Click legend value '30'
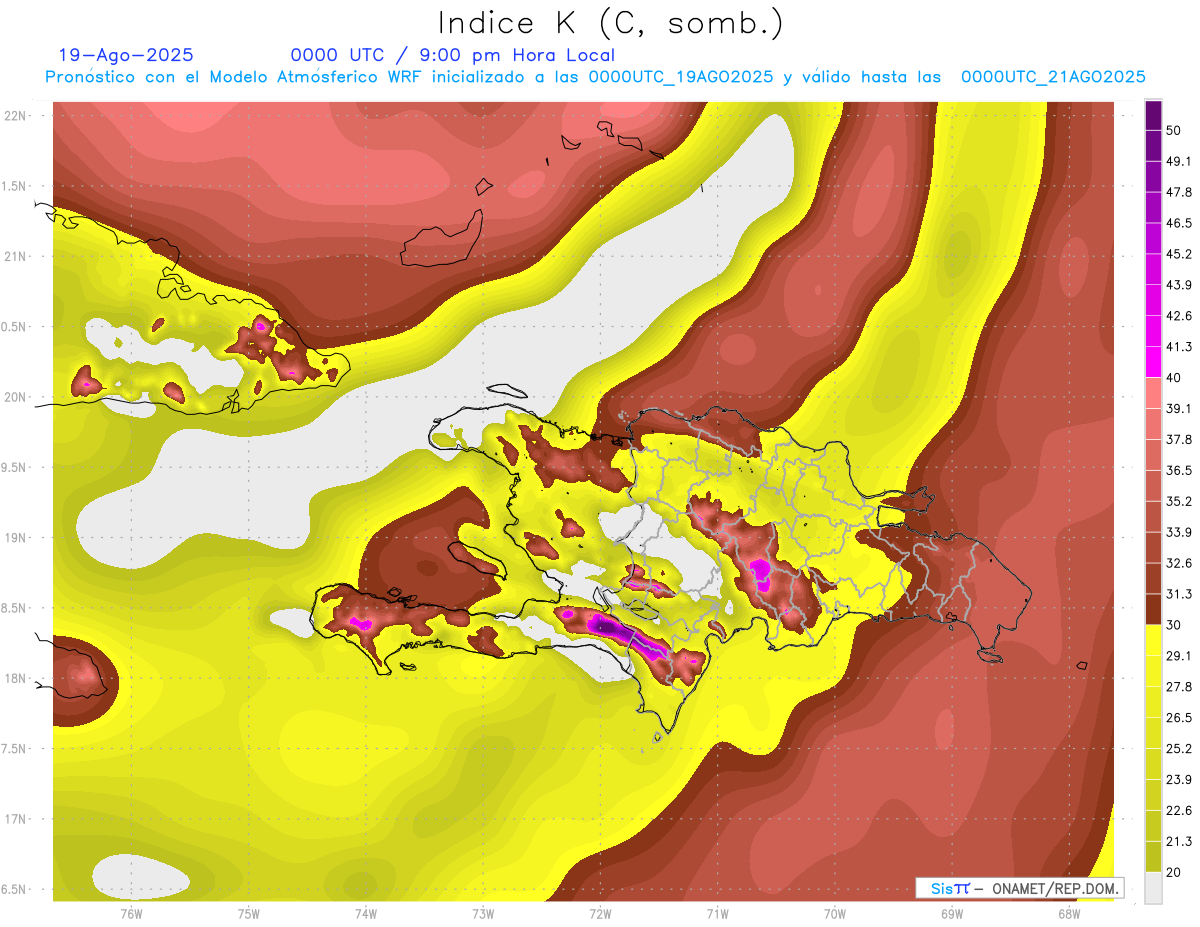The height and width of the screenshot is (927, 1200). (x=1174, y=624)
